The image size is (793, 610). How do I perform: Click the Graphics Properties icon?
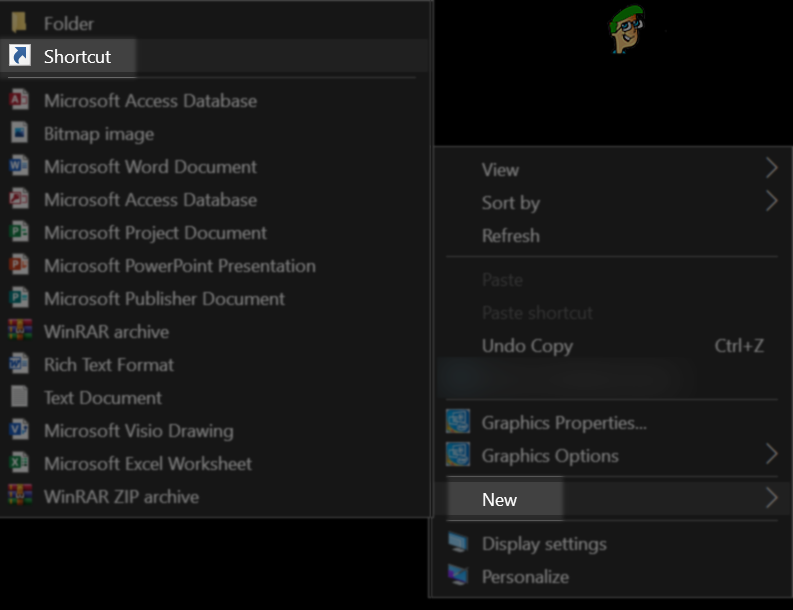[458, 422]
